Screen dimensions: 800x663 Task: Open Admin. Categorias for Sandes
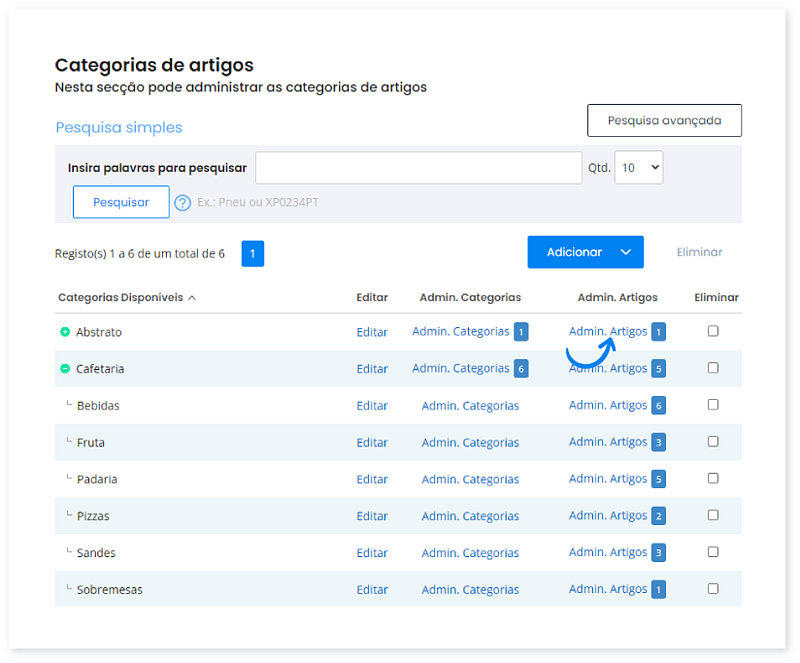click(x=470, y=552)
